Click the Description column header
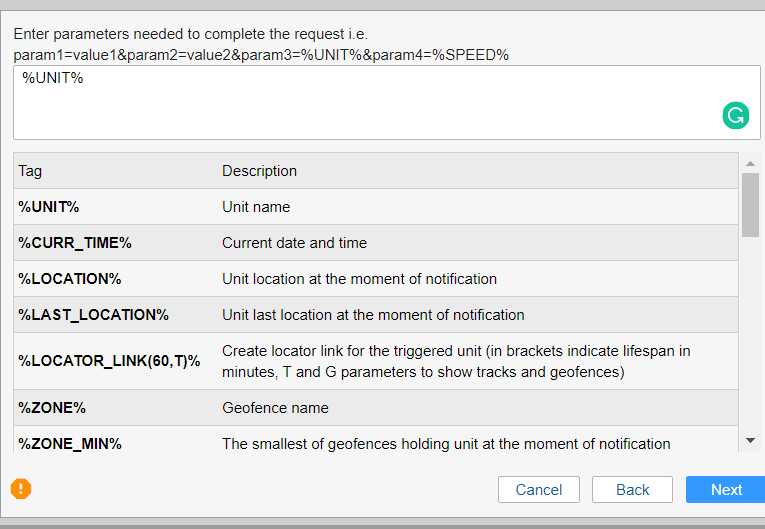Viewport: 765px width, 529px height. tap(259, 171)
